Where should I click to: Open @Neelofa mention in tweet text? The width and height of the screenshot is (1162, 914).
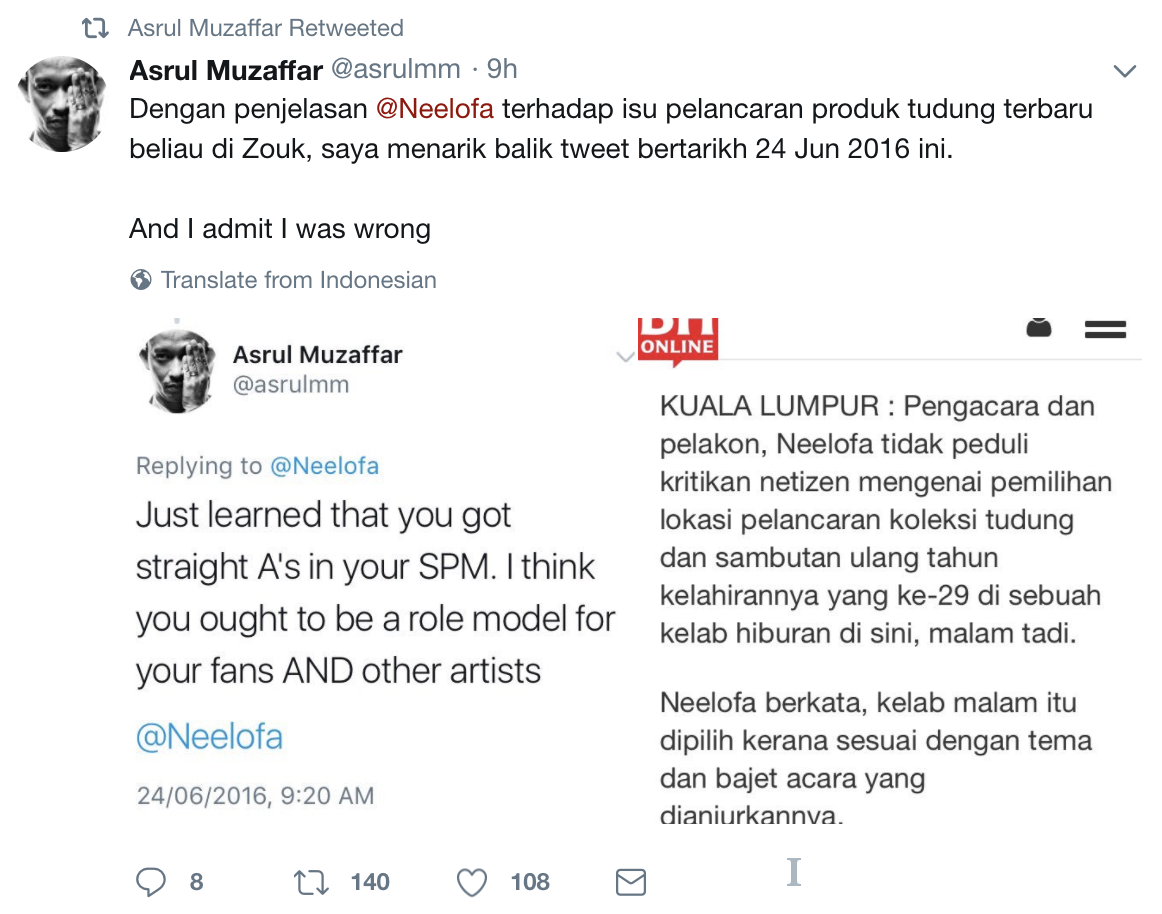click(435, 108)
